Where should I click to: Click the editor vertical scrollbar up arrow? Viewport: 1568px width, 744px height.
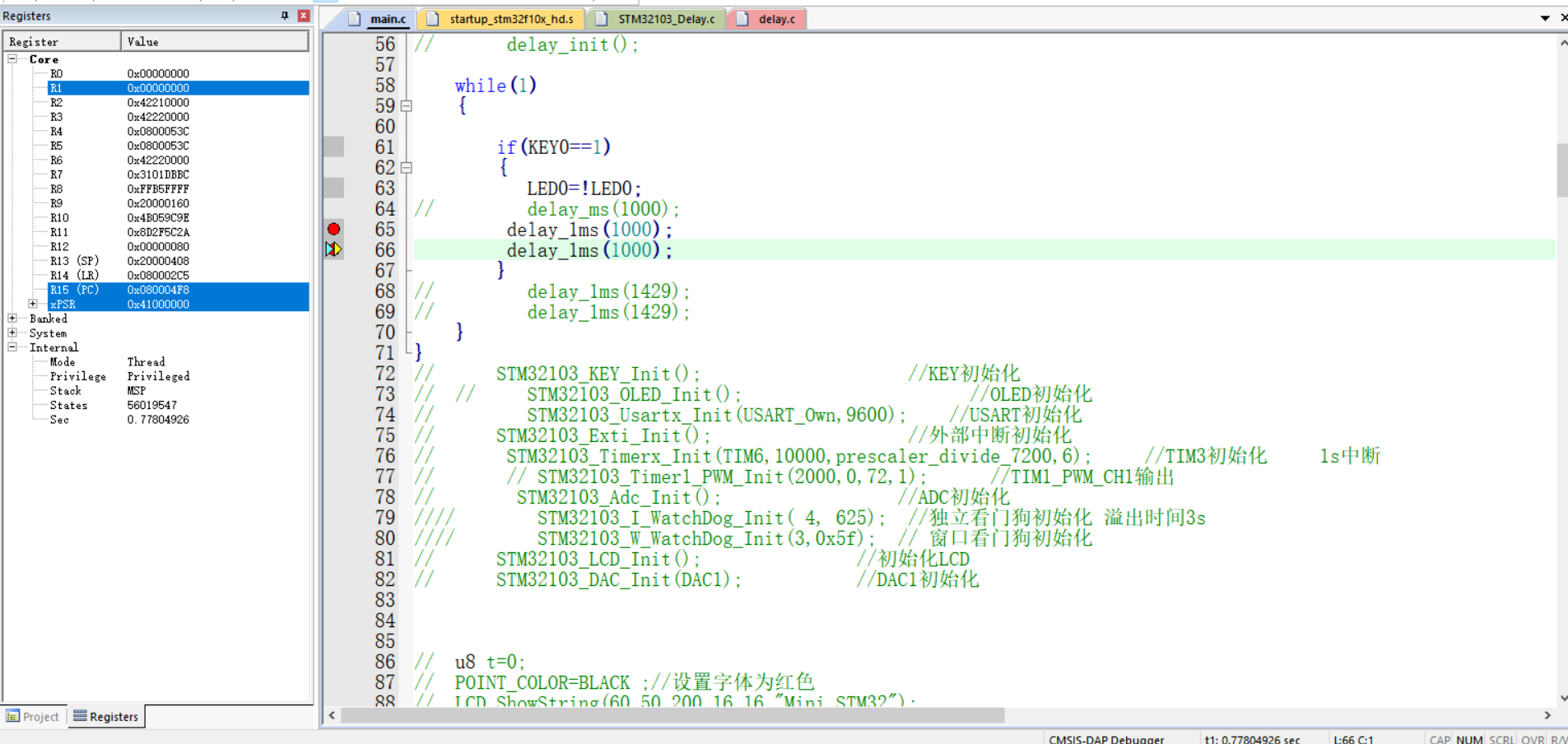pyautogui.click(x=1562, y=43)
